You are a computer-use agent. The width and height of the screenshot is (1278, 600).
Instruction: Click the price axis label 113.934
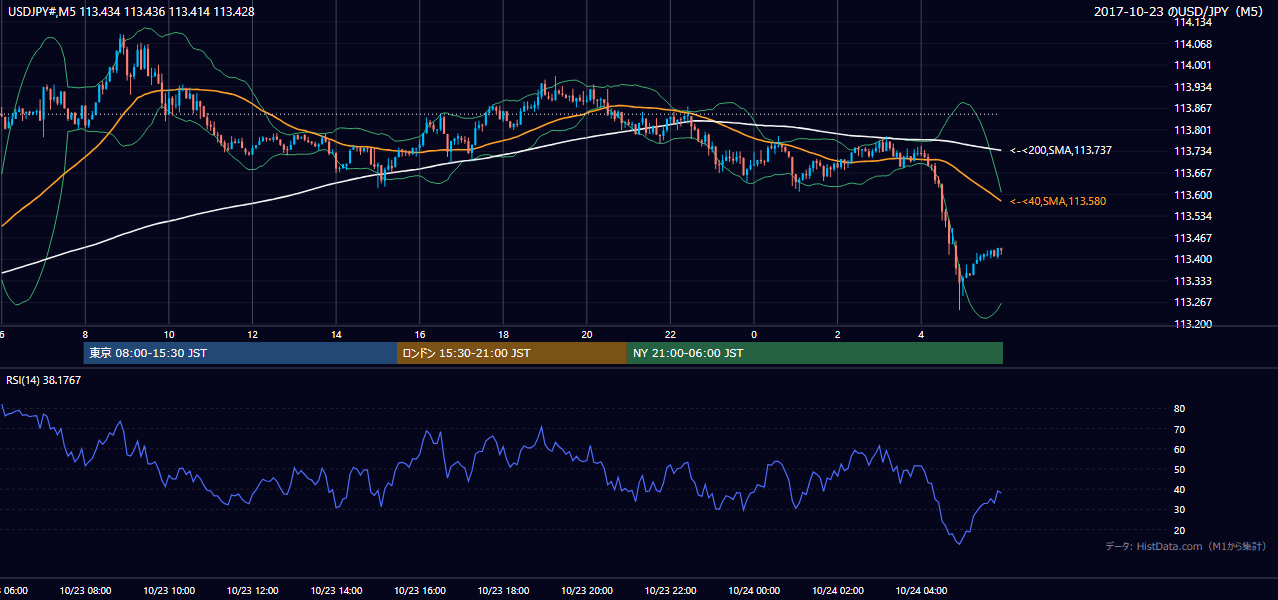1191,87
